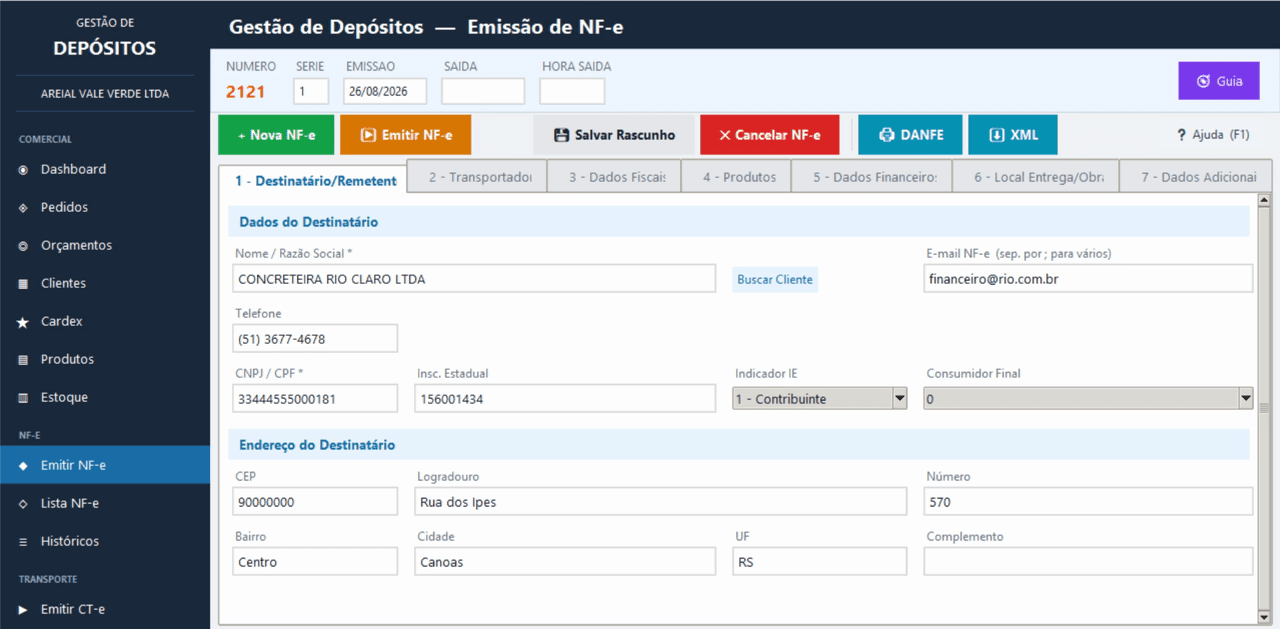
Task: Click the Nome / Razão Social field
Action: click(474, 279)
